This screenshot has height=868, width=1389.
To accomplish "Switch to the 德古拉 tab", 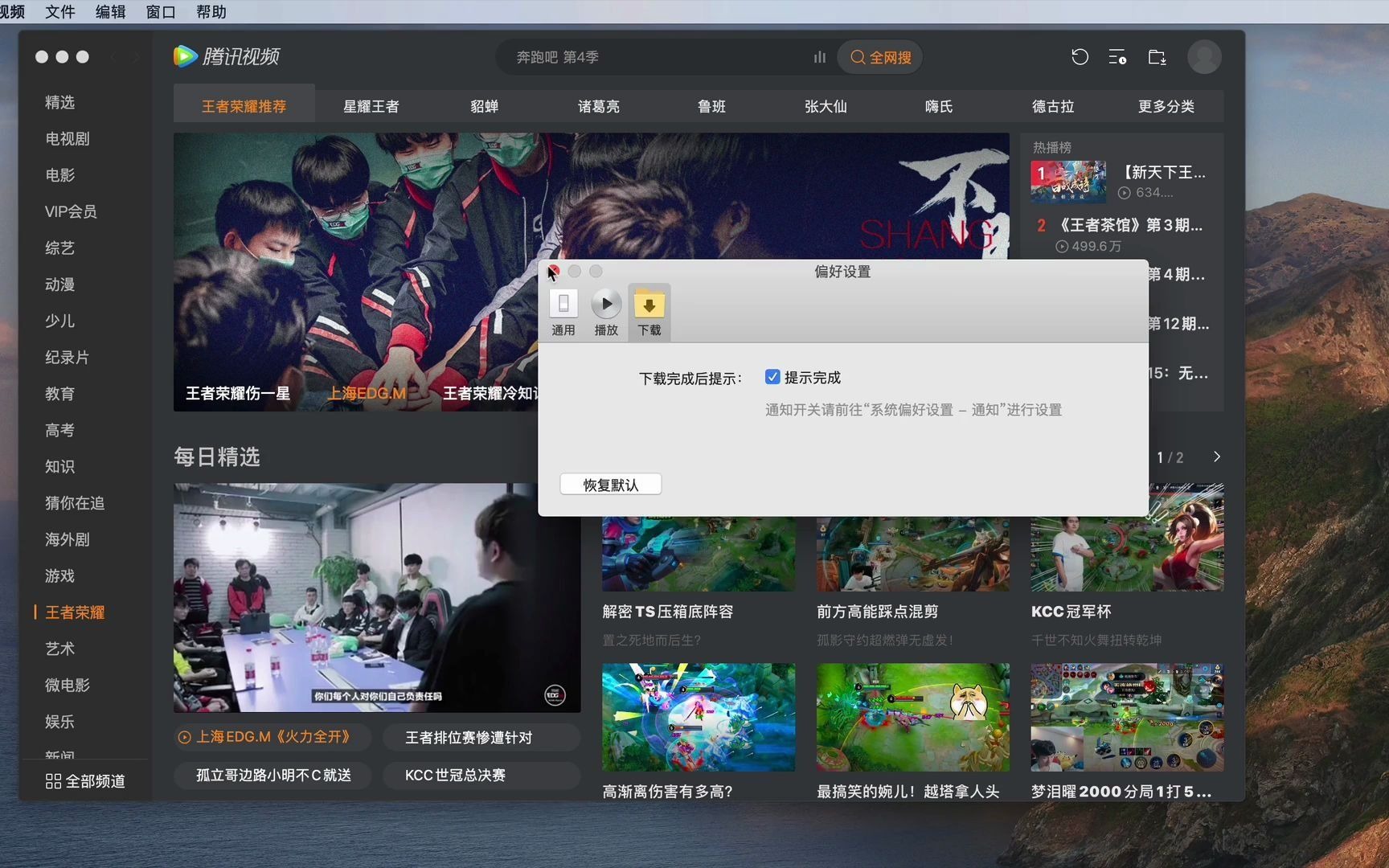I will pyautogui.click(x=1053, y=106).
